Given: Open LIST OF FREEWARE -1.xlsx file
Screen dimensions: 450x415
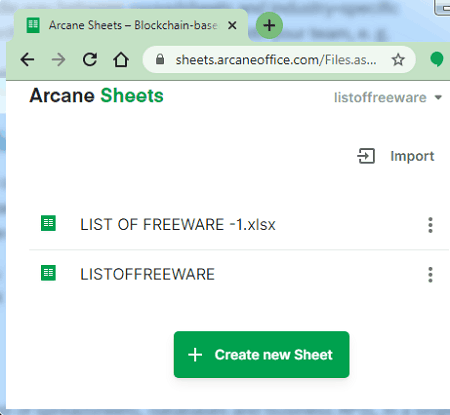Looking at the screenshot, I should 178,224.
